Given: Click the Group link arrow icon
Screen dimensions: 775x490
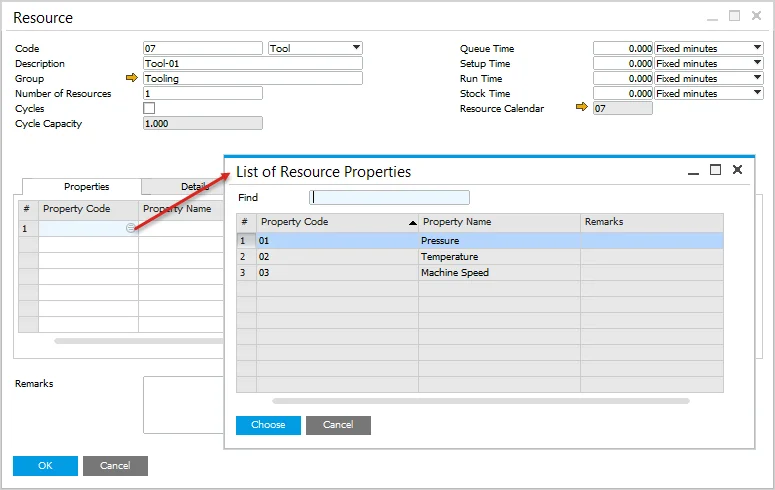Looking at the screenshot, I should coord(131,78).
